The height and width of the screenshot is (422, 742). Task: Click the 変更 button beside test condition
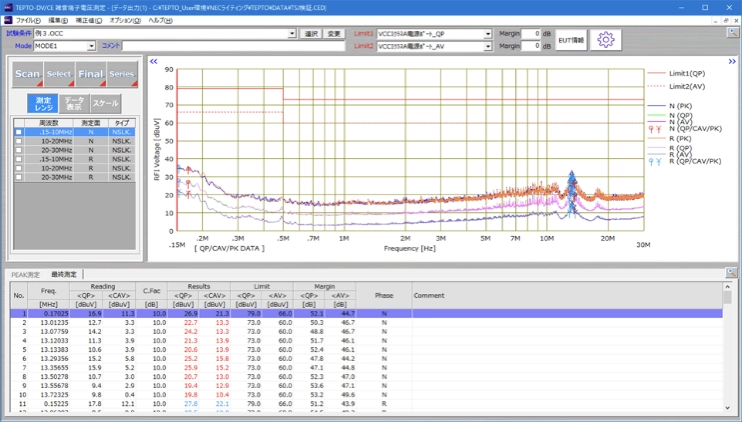click(334, 34)
